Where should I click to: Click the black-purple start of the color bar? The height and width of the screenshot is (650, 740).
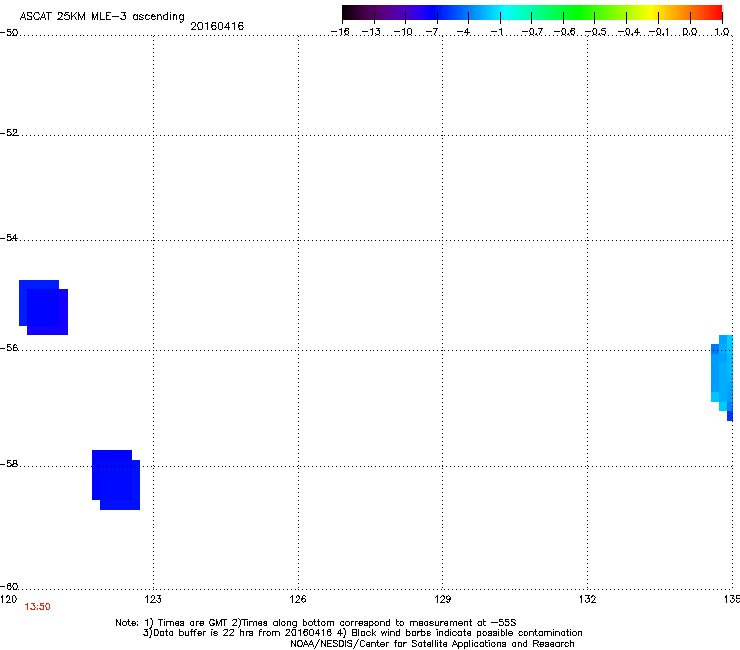tap(359, 12)
